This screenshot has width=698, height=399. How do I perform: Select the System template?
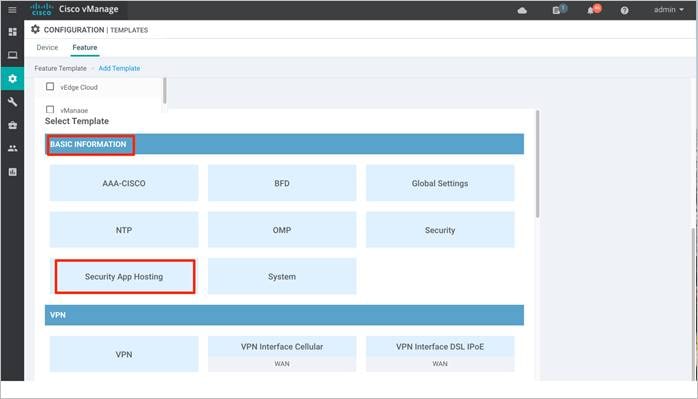[x=282, y=276]
